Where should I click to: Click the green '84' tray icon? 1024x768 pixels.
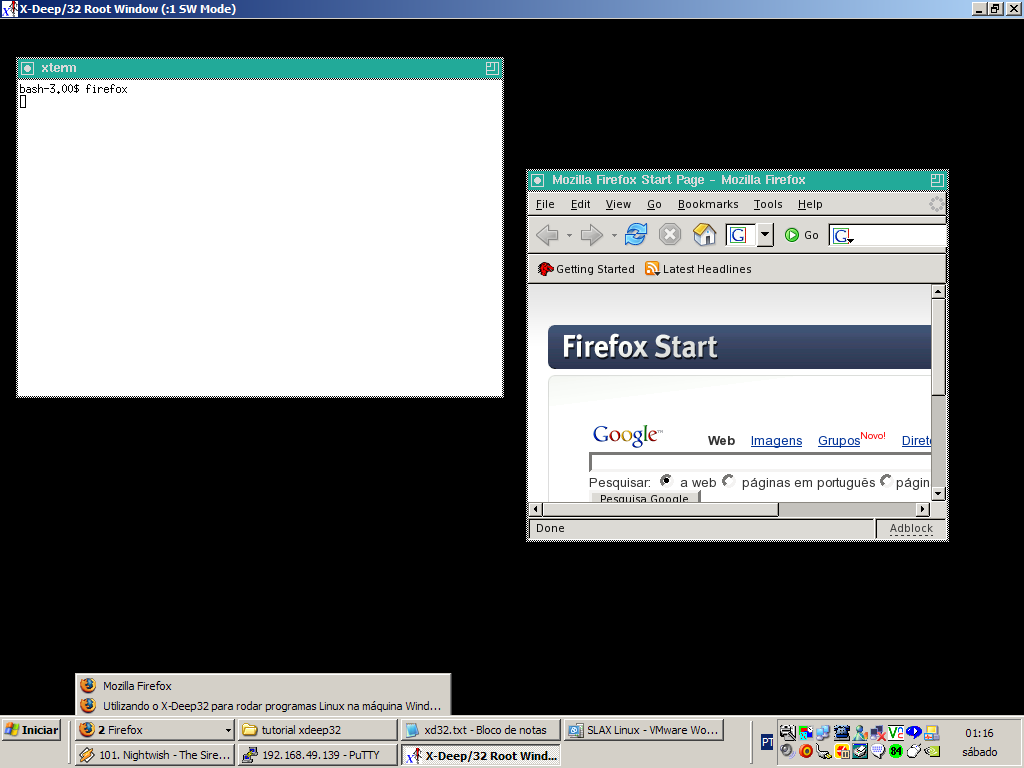coord(896,752)
